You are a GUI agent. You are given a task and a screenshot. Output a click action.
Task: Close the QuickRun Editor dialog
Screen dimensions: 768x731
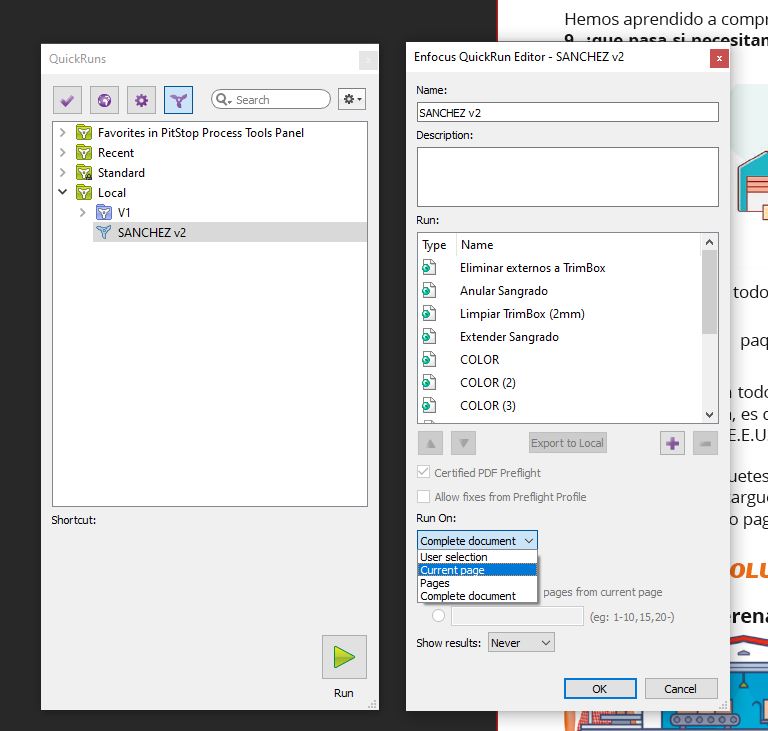(x=719, y=59)
